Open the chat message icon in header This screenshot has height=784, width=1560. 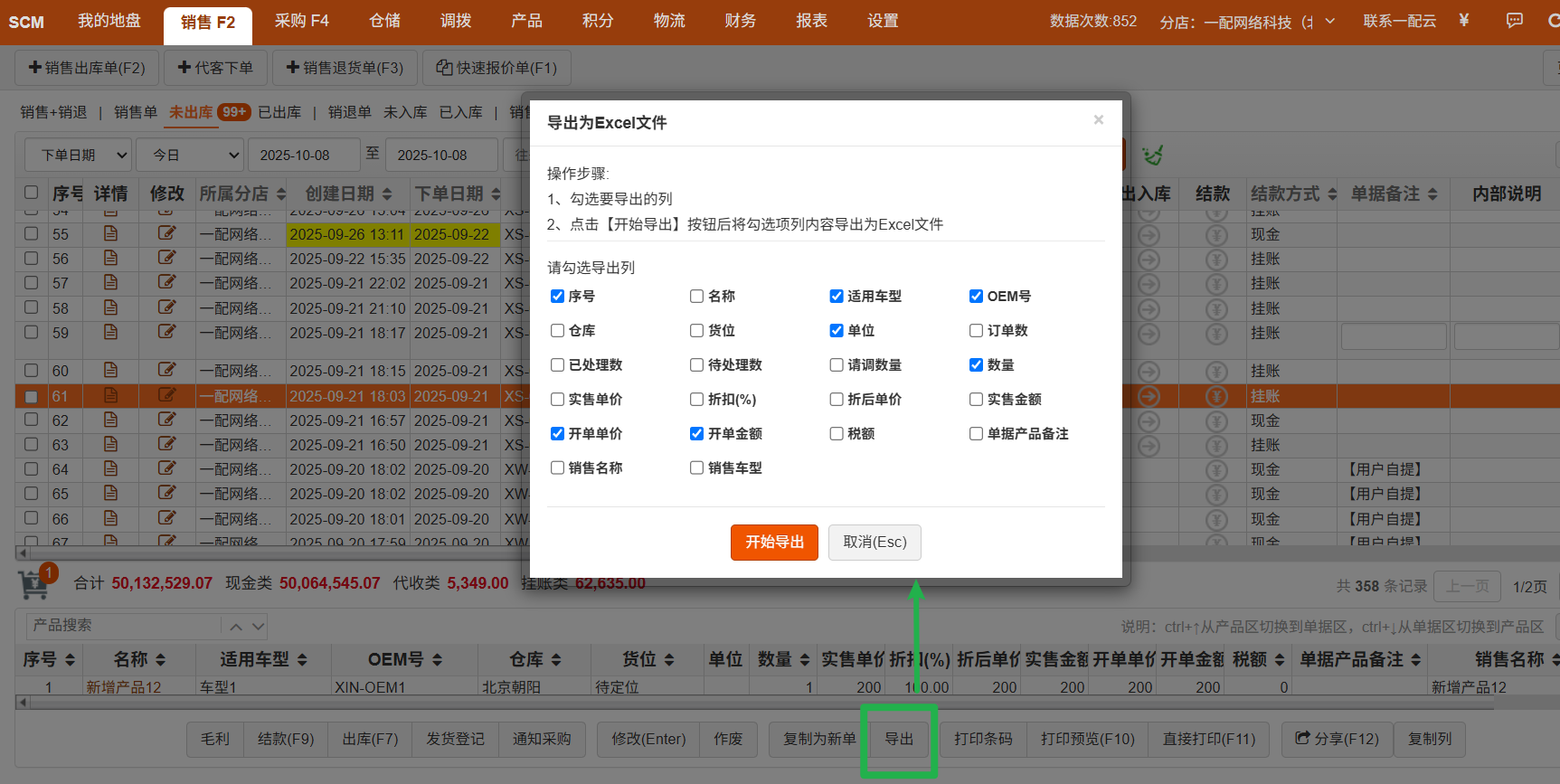point(1514,21)
